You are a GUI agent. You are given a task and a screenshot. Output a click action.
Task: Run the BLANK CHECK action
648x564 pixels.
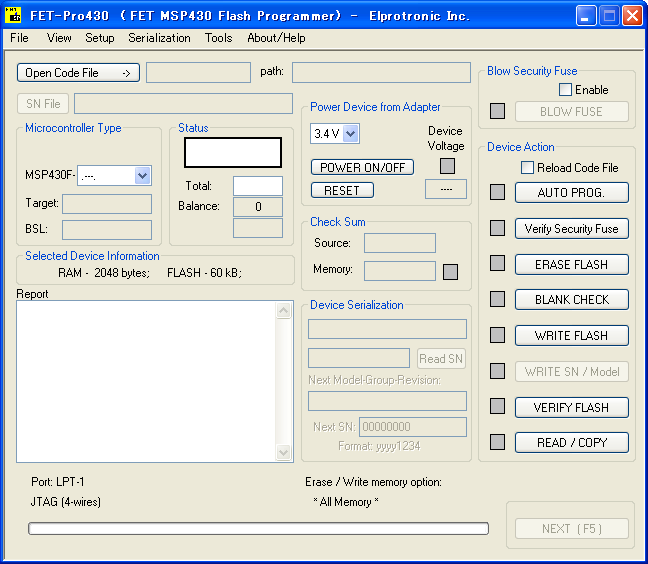pos(572,300)
